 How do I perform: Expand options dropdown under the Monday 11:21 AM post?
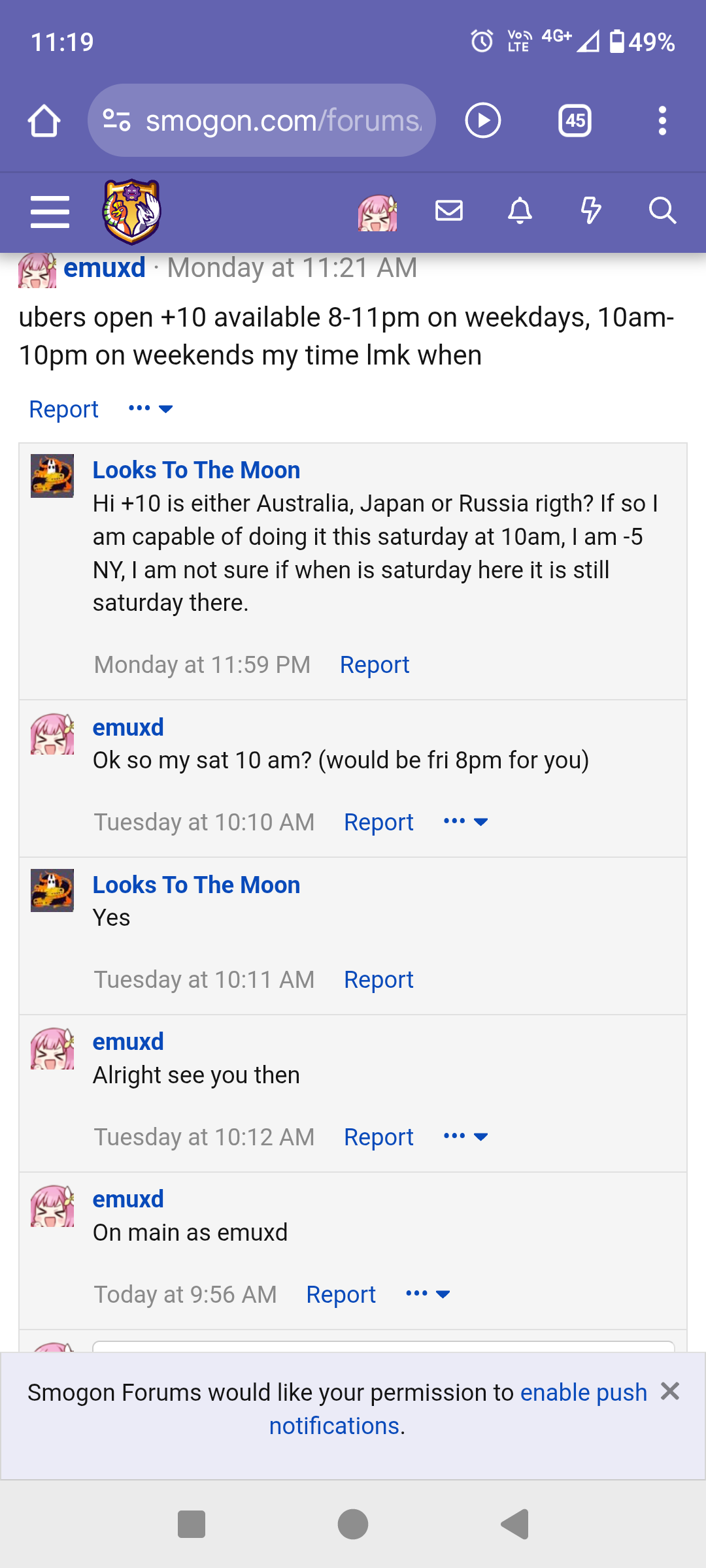151,409
